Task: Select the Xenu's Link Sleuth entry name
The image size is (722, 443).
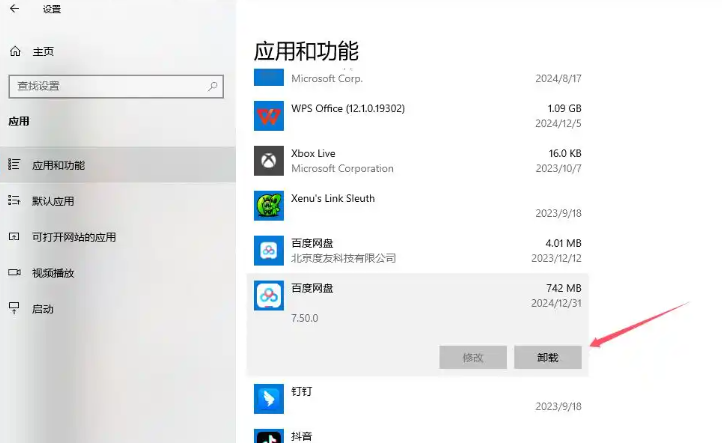Action: click(333, 198)
